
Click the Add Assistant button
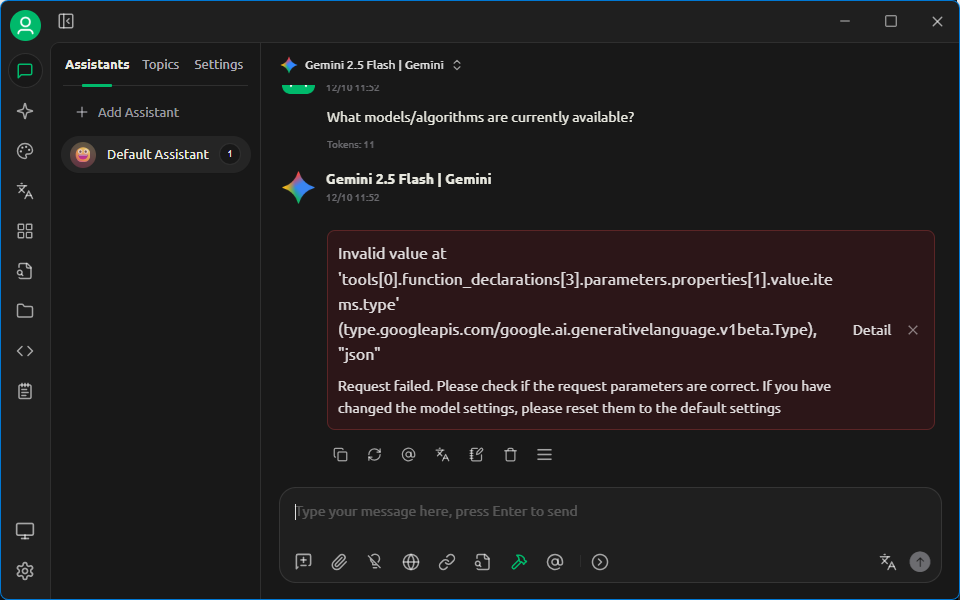[x=128, y=112]
